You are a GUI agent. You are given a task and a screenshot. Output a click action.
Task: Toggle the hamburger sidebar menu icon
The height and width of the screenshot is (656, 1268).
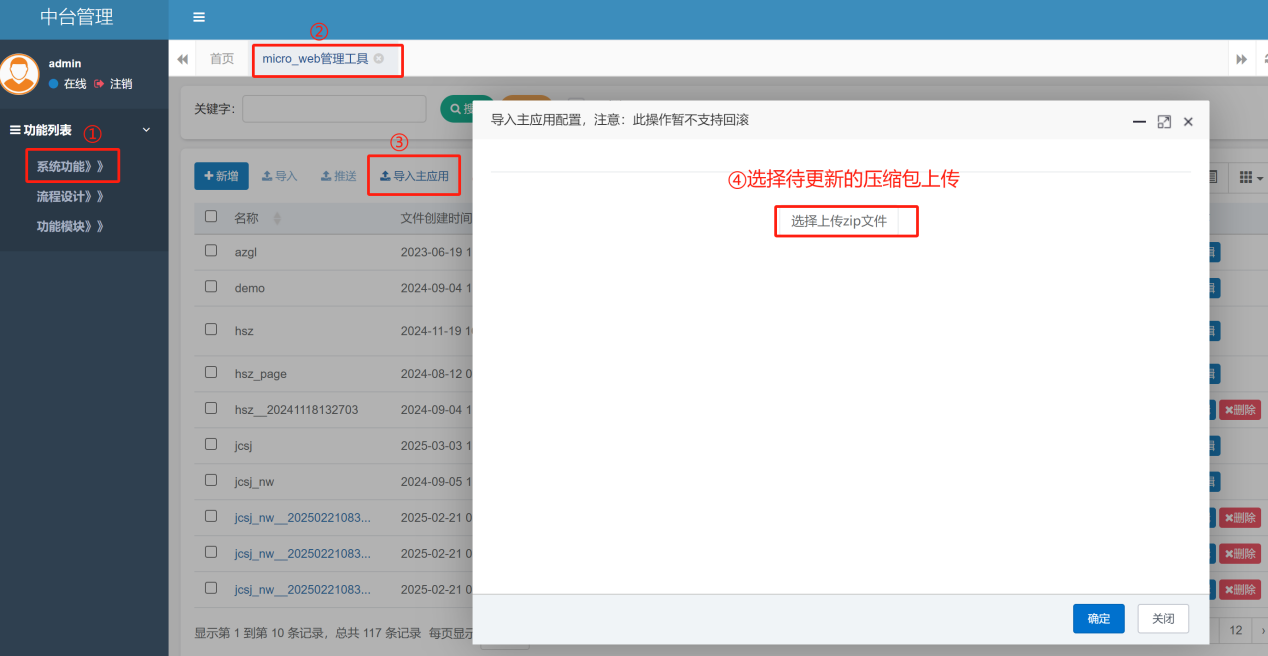click(199, 17)
